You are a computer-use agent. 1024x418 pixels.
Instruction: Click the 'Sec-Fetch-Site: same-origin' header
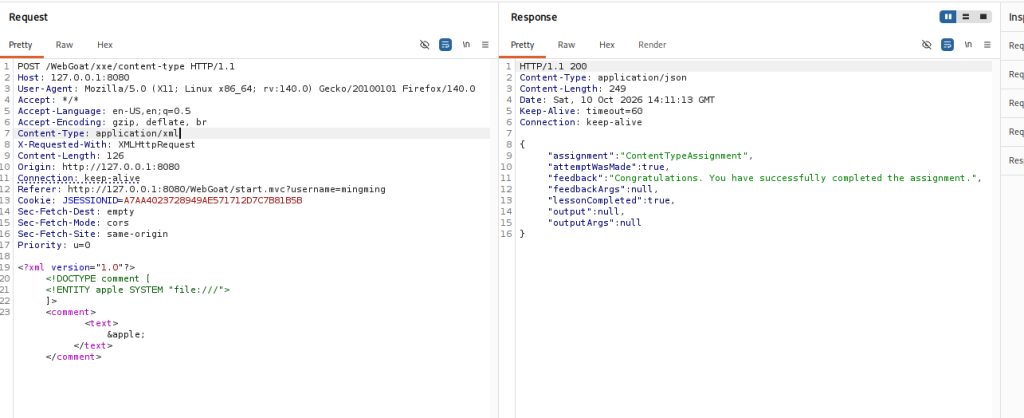point(93,234)
